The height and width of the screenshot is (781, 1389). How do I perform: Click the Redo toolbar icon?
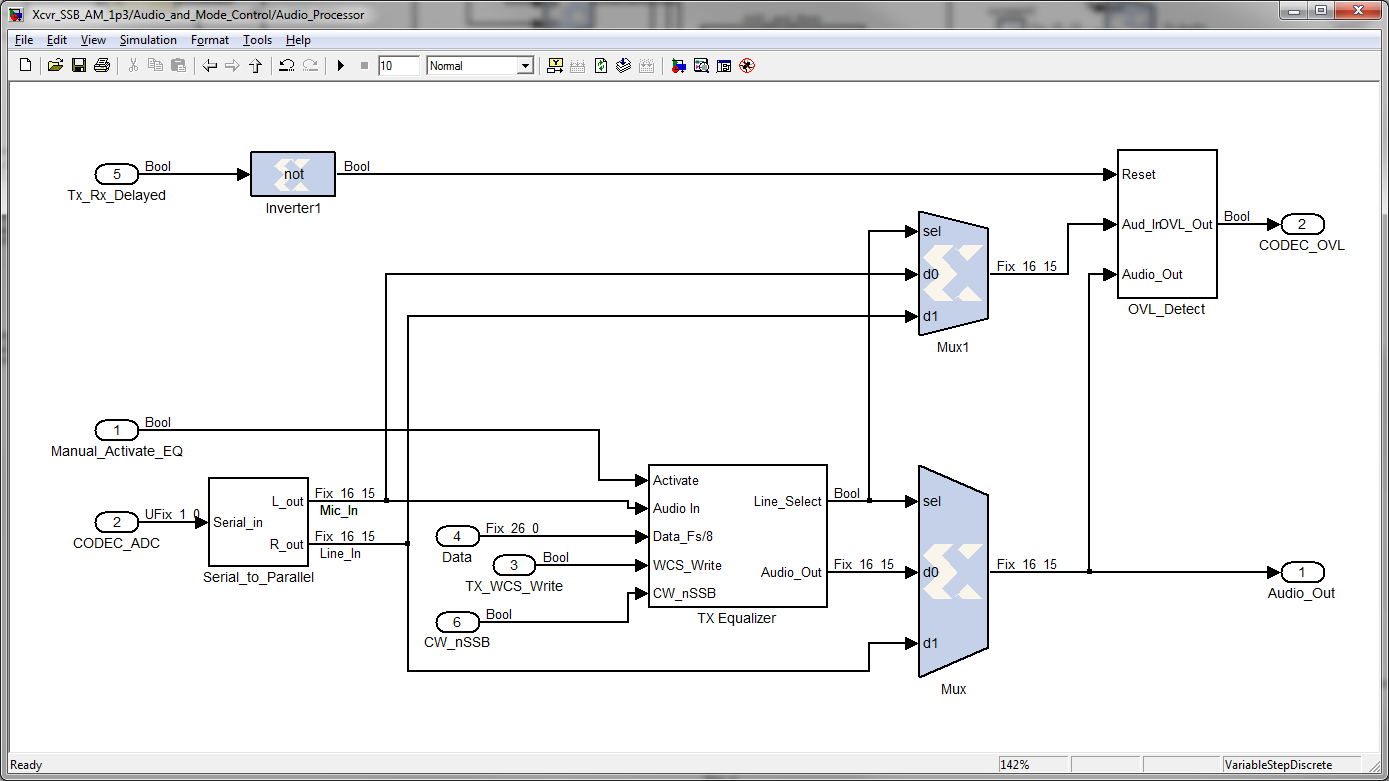(310, 66)
